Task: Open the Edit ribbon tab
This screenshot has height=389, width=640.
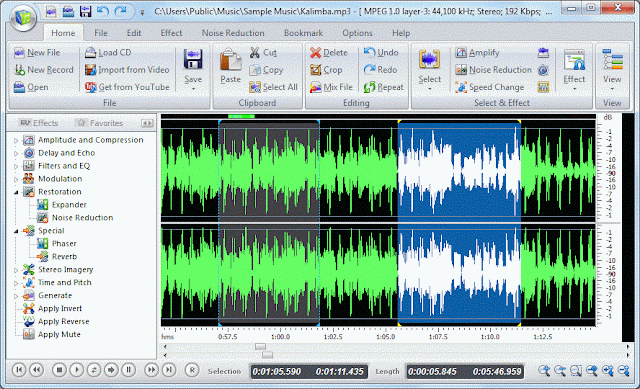Action: click(133, 33)
